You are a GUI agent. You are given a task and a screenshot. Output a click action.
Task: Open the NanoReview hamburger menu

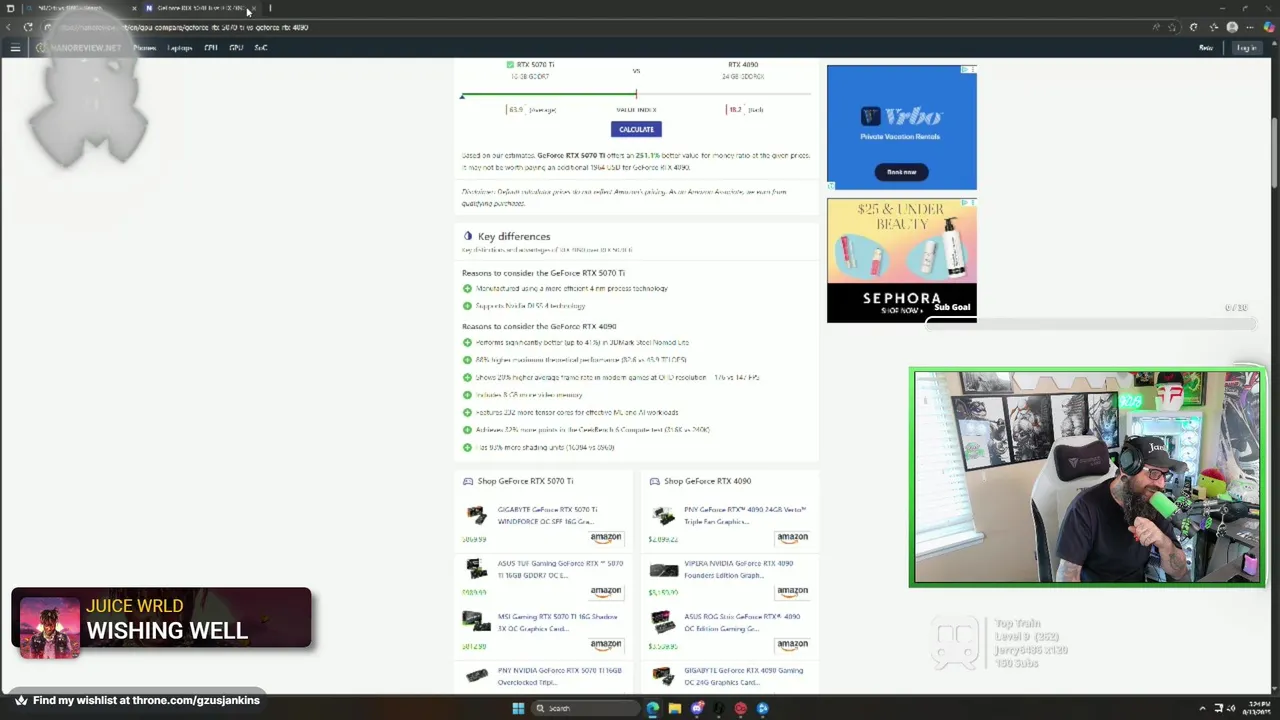[15, 48]
